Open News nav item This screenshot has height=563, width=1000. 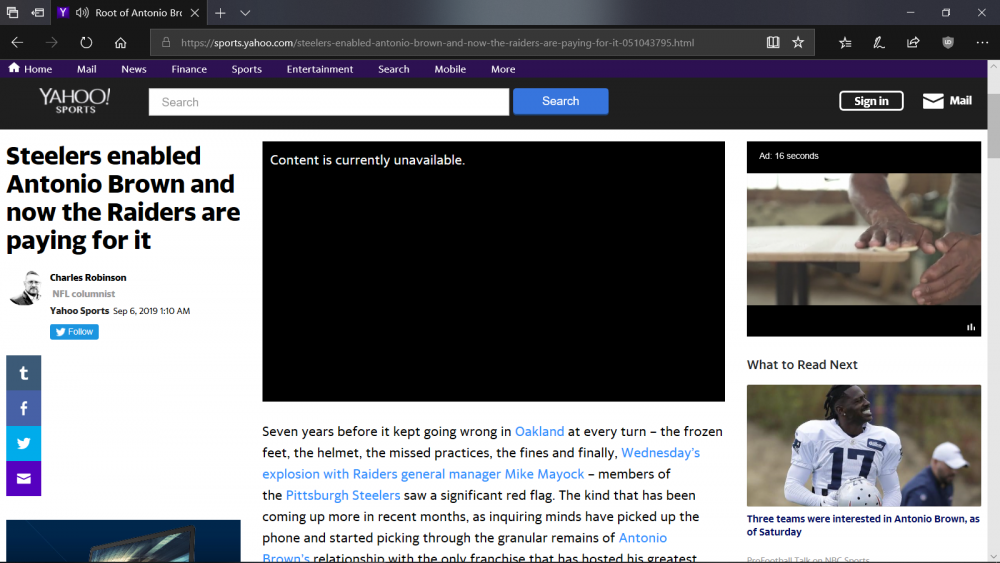134,69
